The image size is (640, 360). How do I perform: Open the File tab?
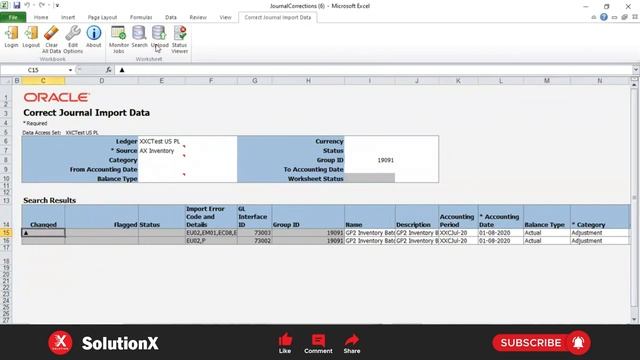click(x=13, y=17)
